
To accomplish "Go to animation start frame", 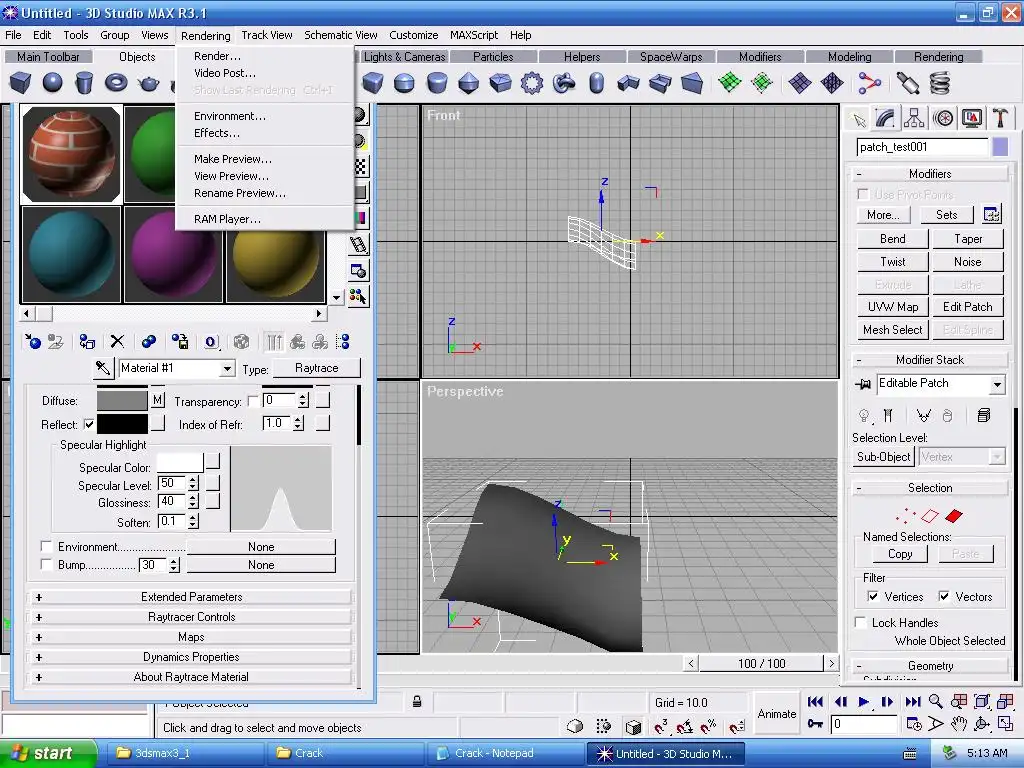I will [815, 702].
